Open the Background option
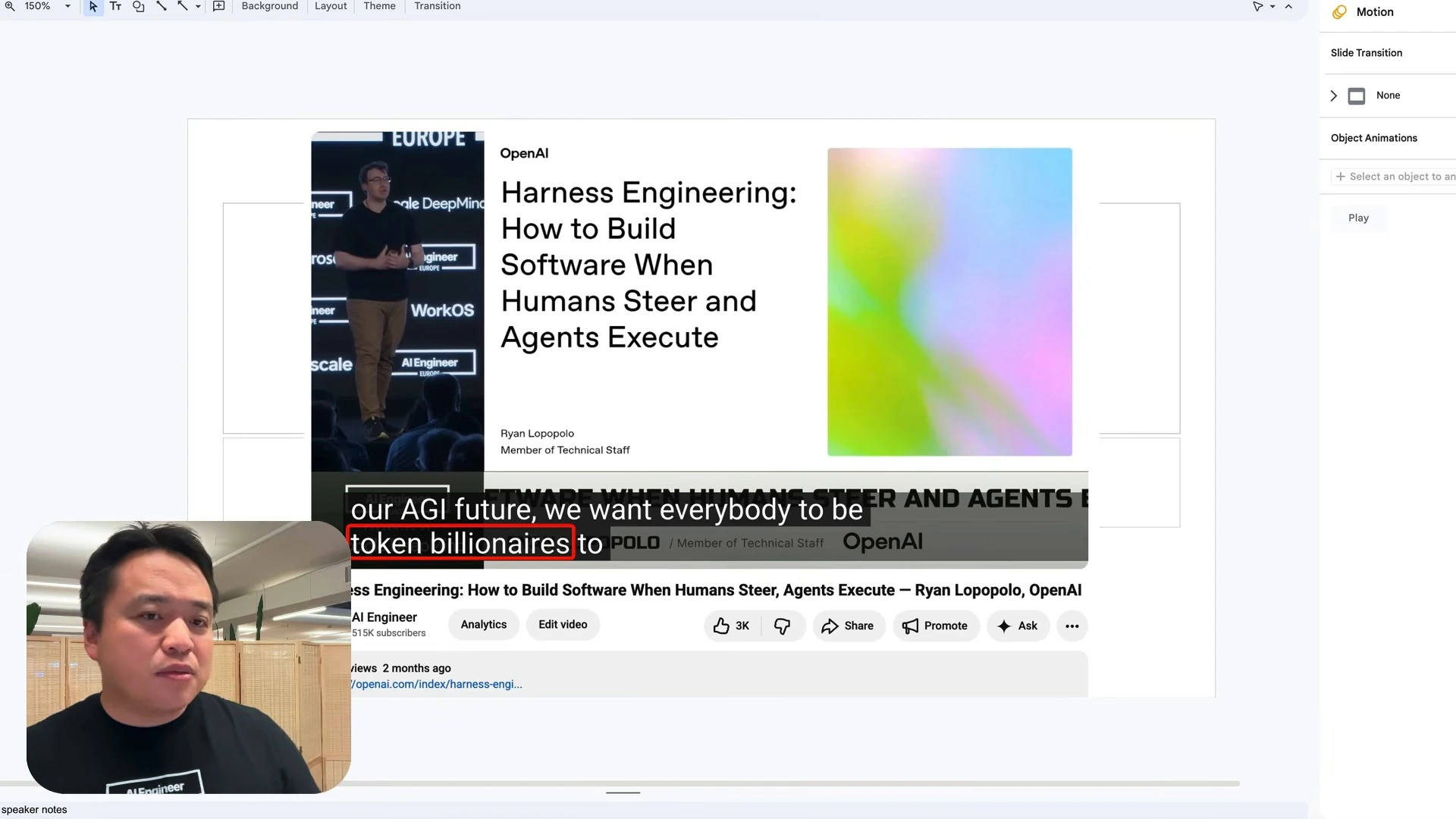This screenshot has height=819, width=1456. point(270,6)
